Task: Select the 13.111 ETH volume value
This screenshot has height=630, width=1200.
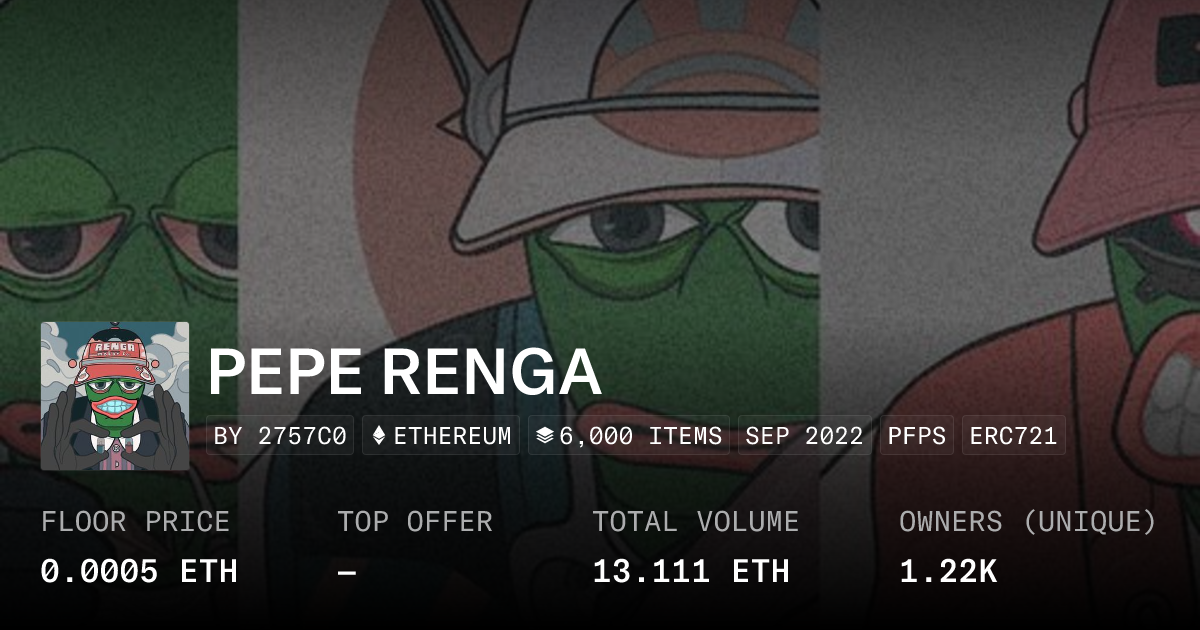Action: pos(691,572)
